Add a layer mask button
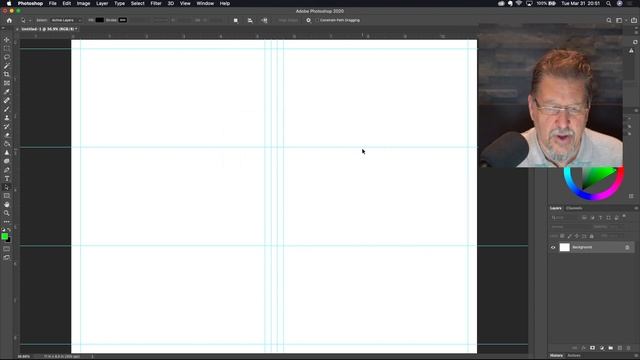This screenshot has height=360, width=640. (592, 348)
